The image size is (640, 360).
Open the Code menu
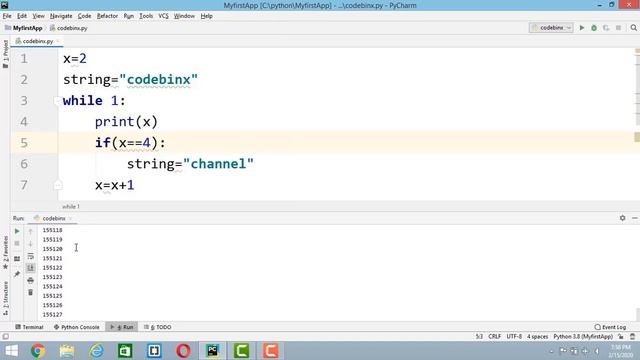84,16
